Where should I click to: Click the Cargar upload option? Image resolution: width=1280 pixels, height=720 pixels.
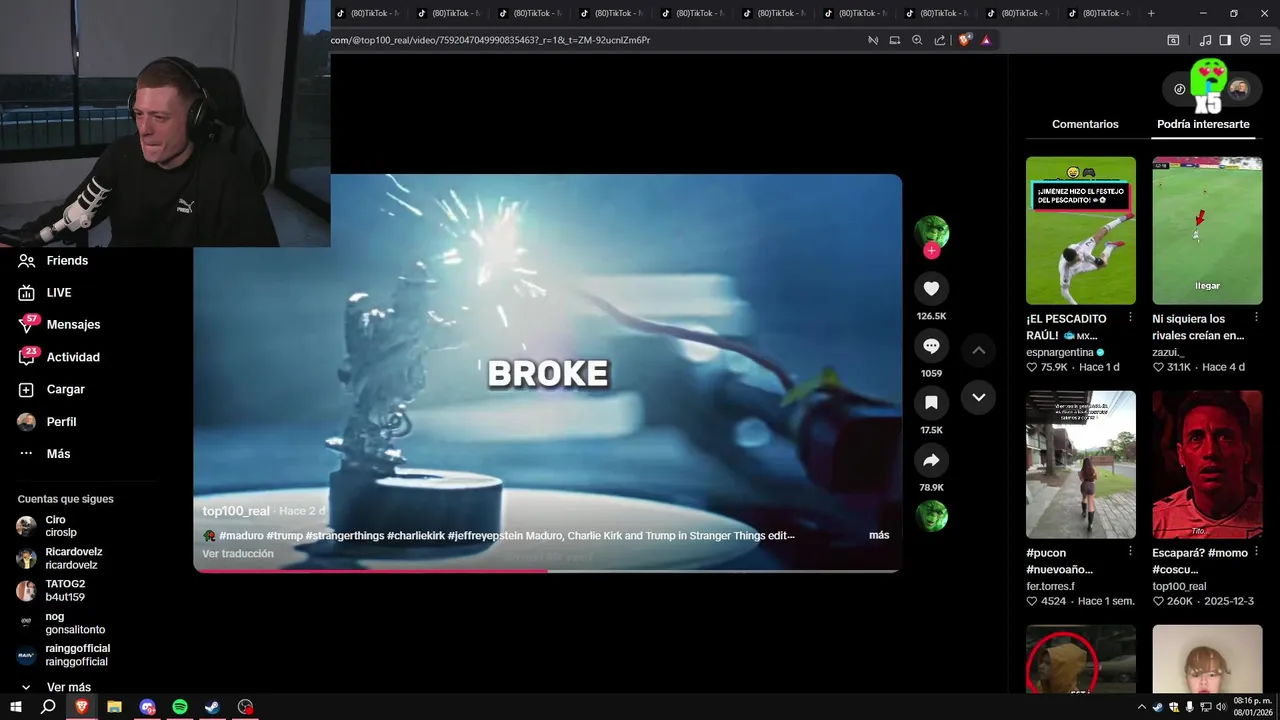pyautogui.click(x=51, y=389)
